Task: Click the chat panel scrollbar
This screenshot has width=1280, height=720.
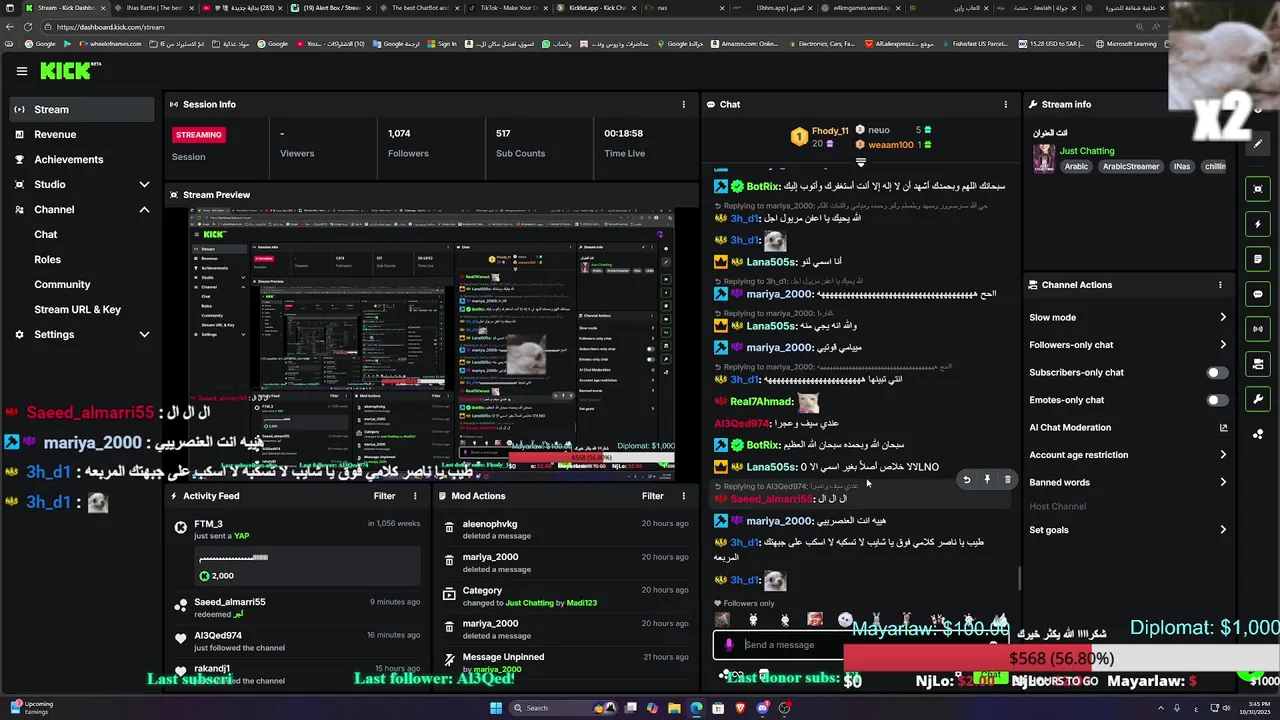Action: point(1020,578)
